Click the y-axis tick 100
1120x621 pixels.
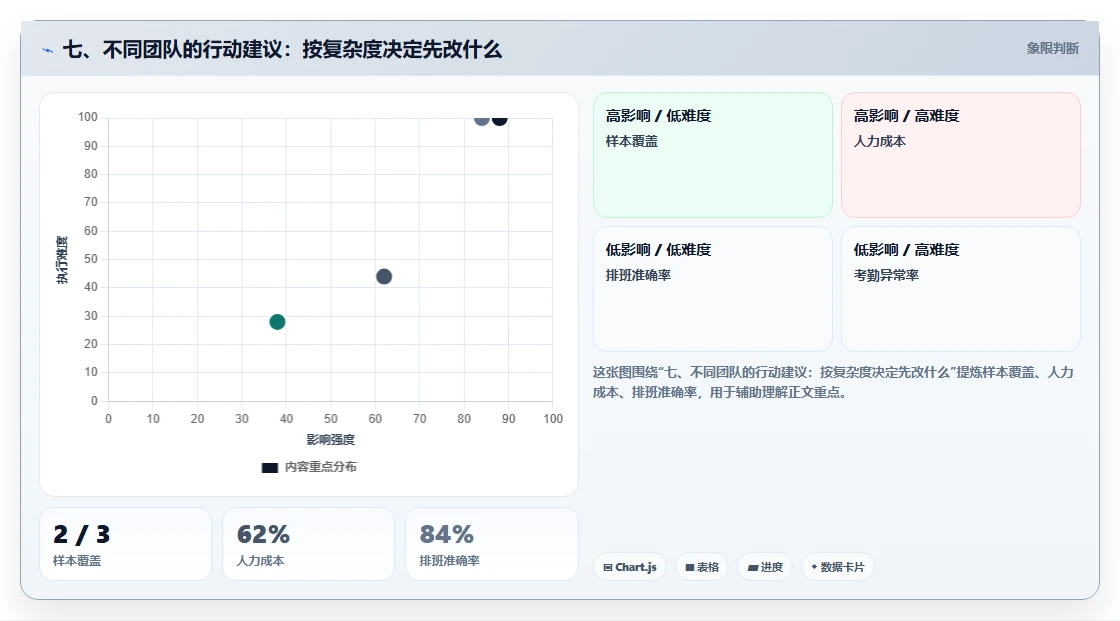(88, 117)
